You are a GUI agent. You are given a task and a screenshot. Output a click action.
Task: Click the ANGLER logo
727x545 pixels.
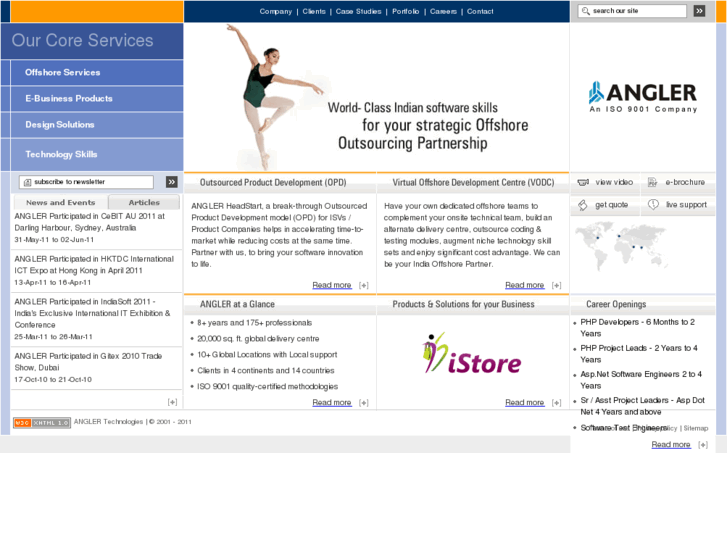pyautogui.click(x=643, y=97)
